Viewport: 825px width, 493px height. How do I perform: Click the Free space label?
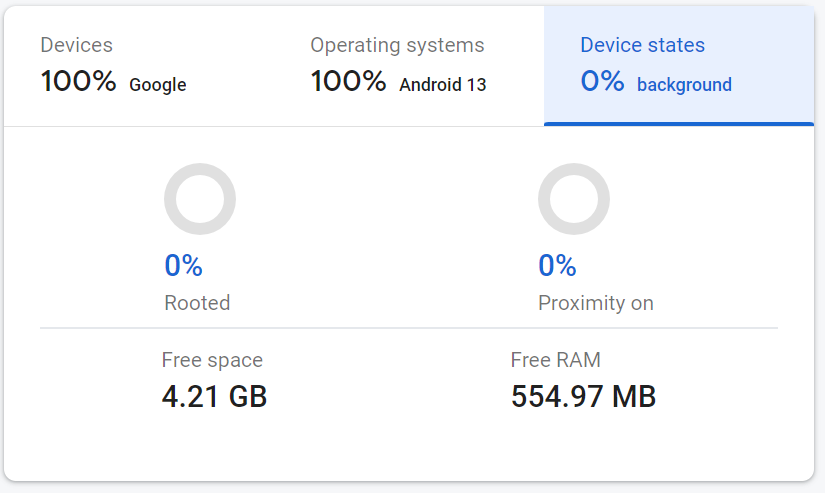(212, 360)
